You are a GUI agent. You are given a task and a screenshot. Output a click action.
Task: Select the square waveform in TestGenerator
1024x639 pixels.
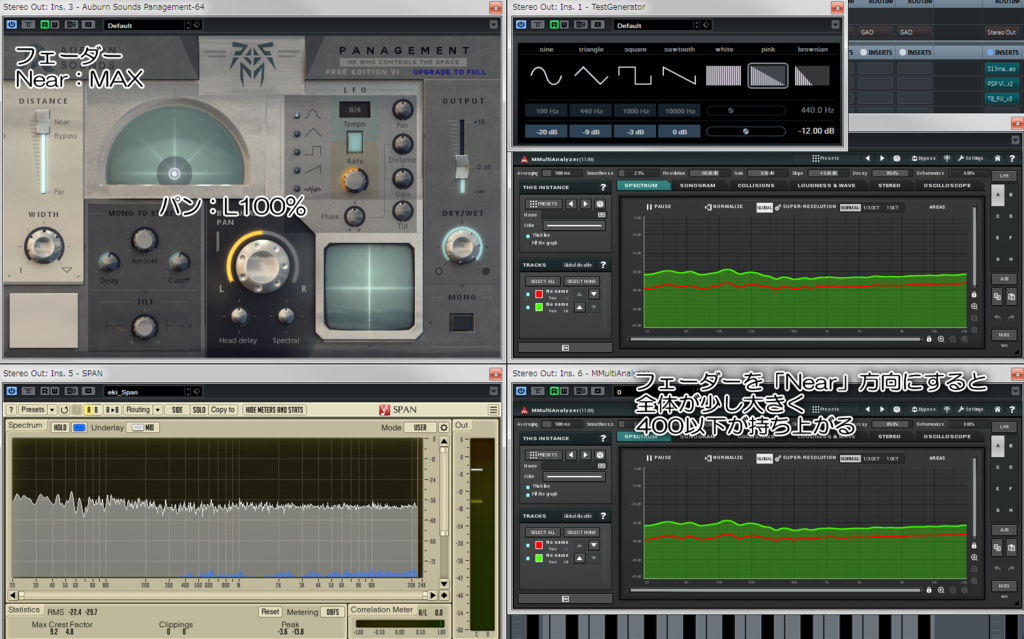coord(635,76)
